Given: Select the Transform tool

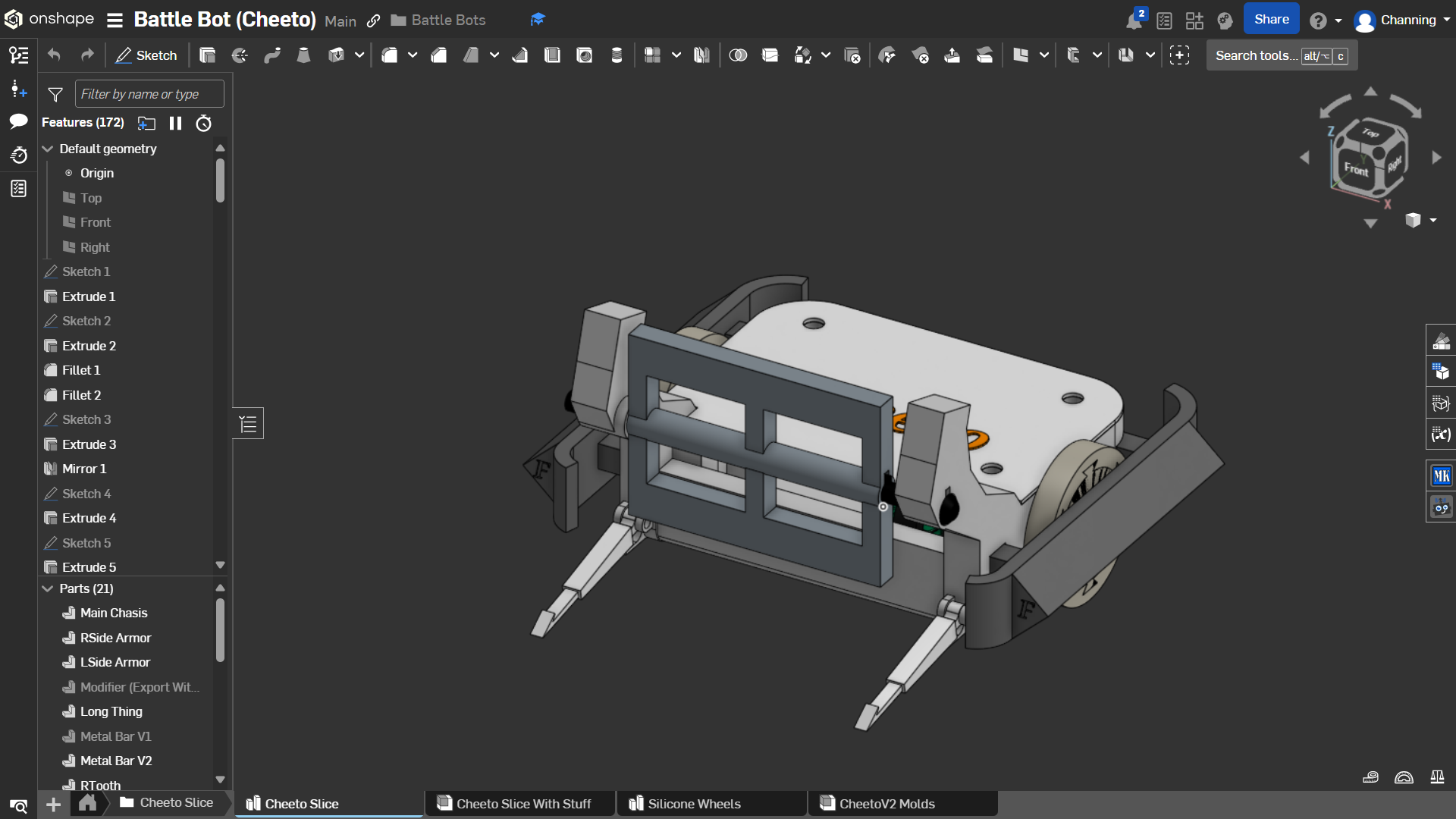Looking at the screenshot, I should click(x=802, y=55).
